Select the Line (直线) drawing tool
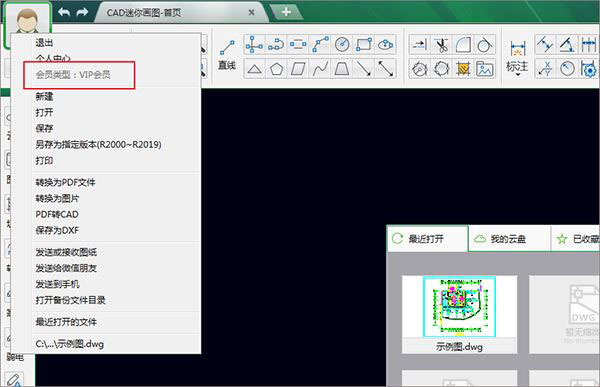Viewport: 600px width, 387px height. (x=227, y=55)
